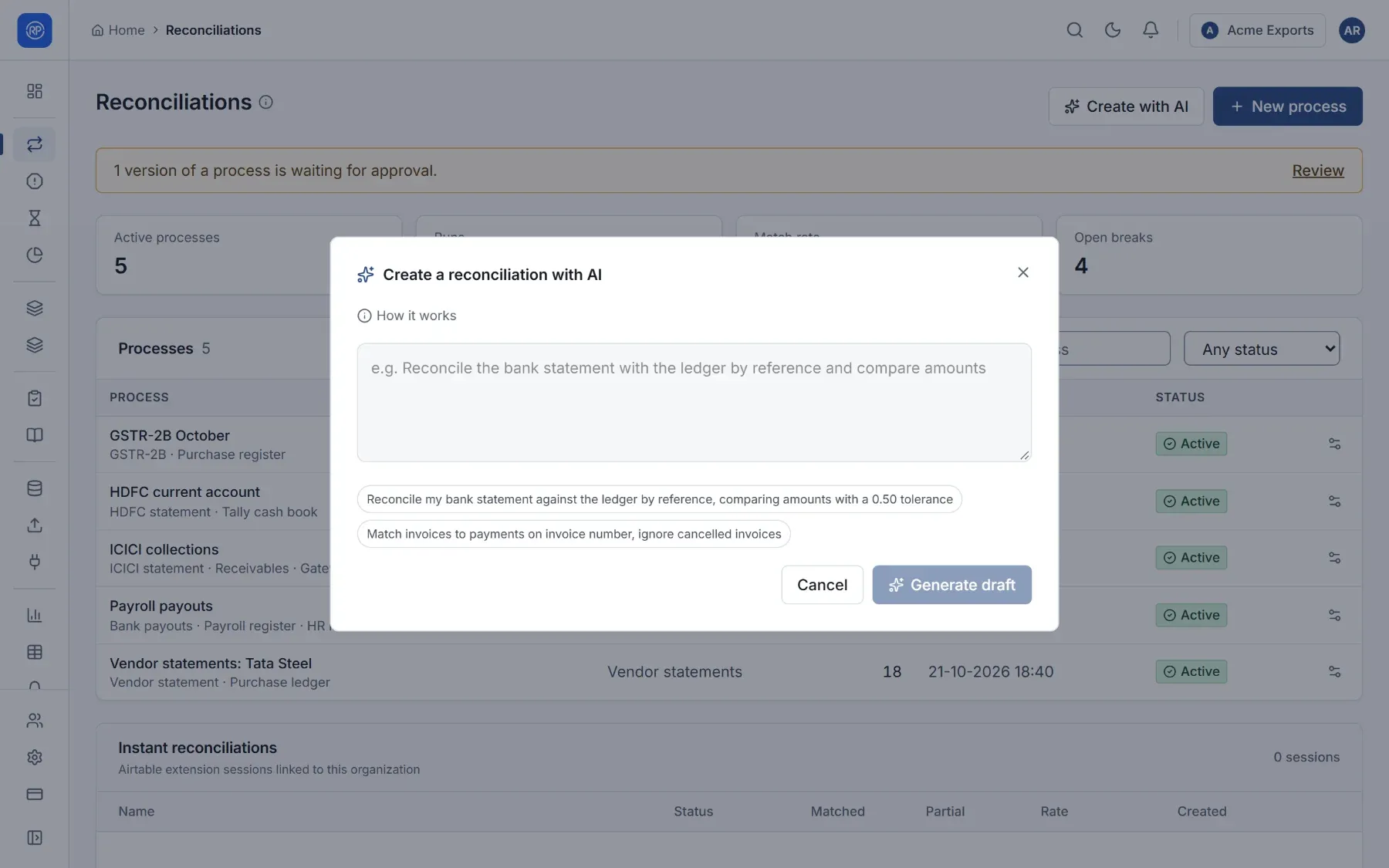Open the pie chart icon in sidebar
Image resolution: width=1389 pixels, height=868 pixels.
pyautogui.click(x=34, y=255)
